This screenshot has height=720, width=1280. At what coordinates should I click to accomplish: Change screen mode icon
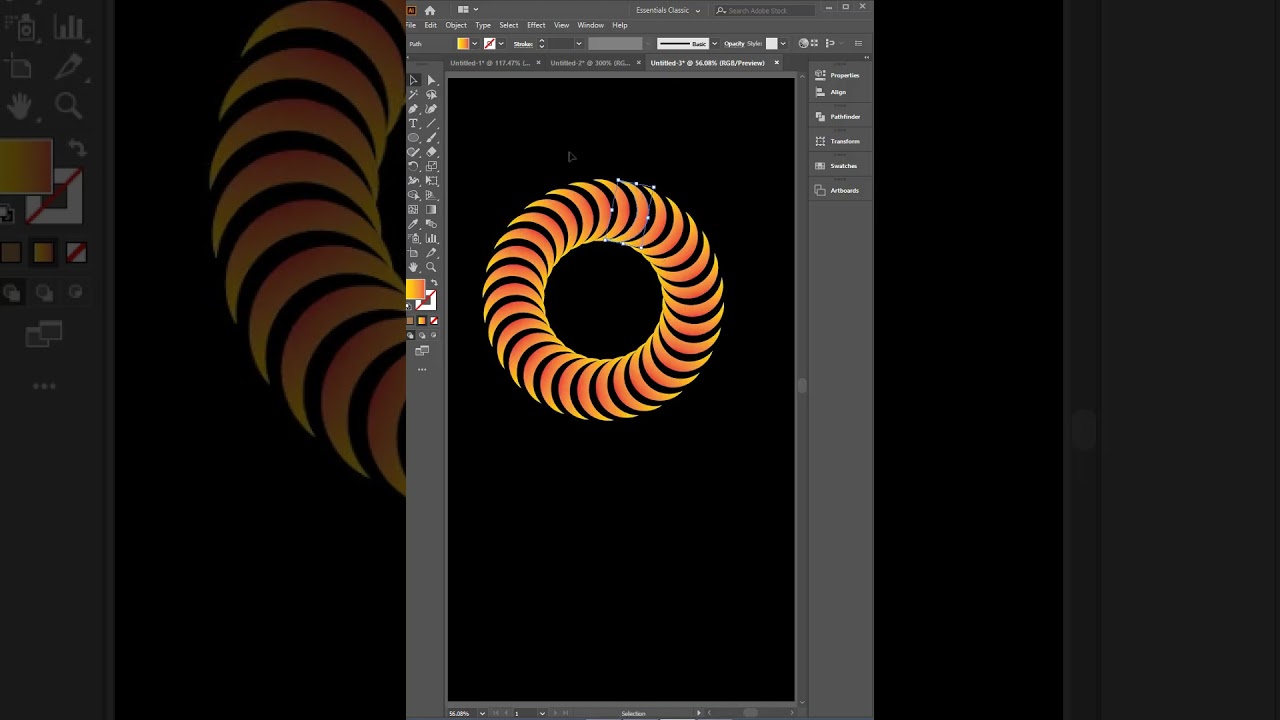422,351
